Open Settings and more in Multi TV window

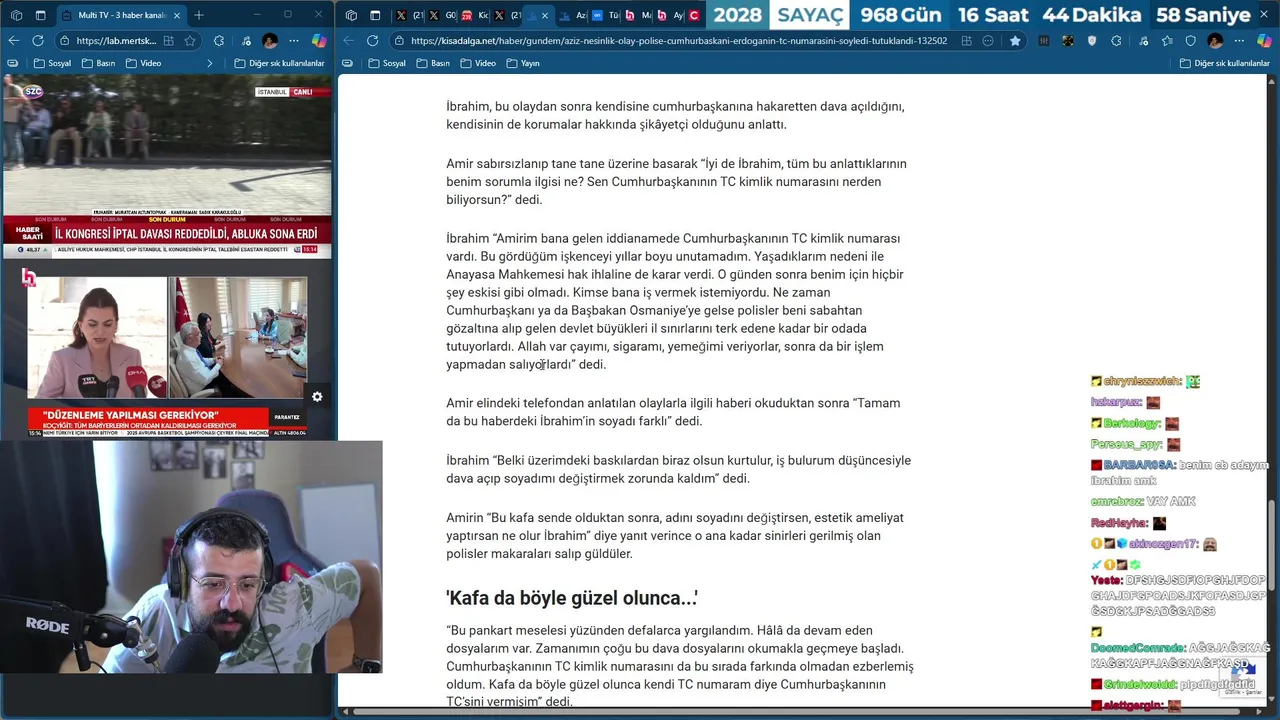point(295,41)
